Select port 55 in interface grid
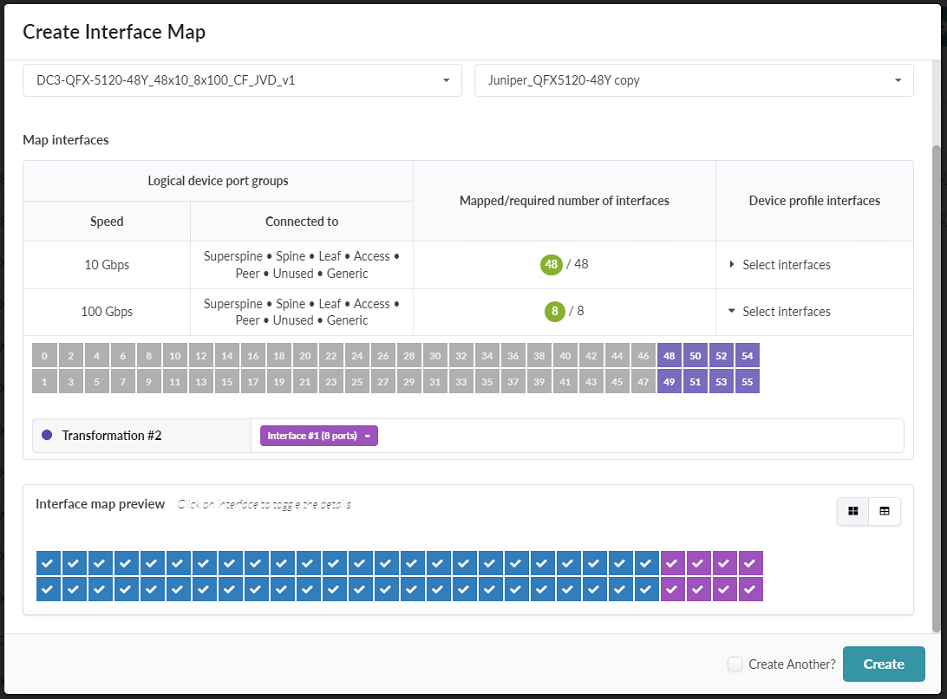947x699 pixels. pyautogui.click(x=747, y=381)
